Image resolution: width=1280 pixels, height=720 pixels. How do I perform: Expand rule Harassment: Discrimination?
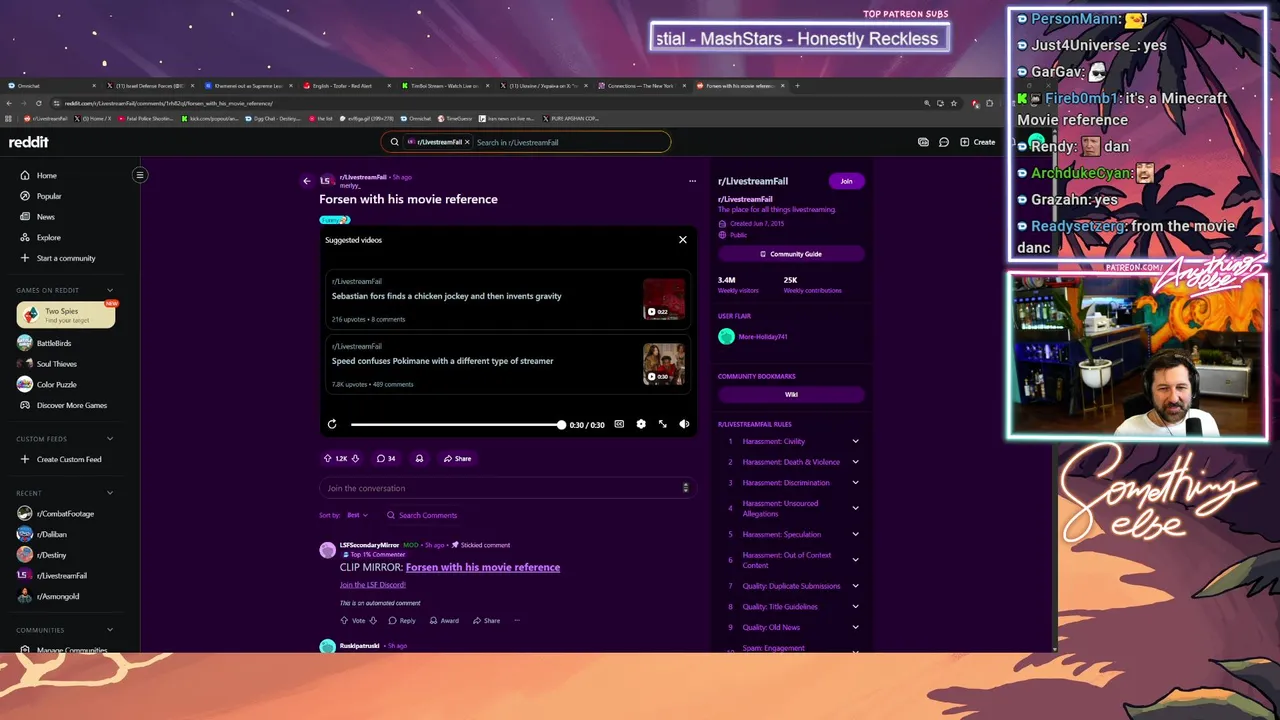click(x=855, y=483)
